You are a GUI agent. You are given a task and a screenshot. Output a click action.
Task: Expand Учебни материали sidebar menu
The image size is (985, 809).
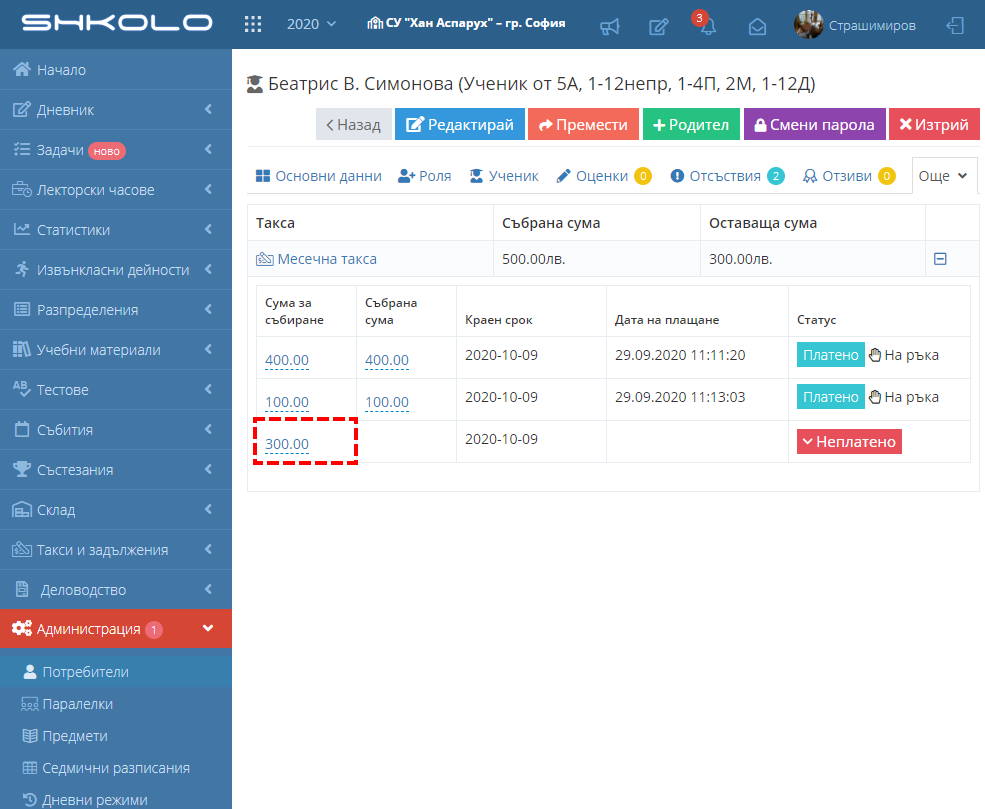click(116, 350)
